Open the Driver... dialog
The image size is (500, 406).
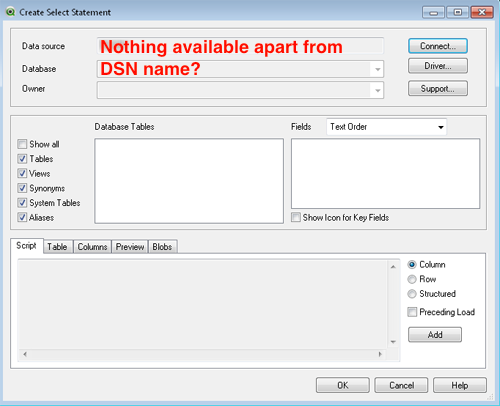(438, 66)
